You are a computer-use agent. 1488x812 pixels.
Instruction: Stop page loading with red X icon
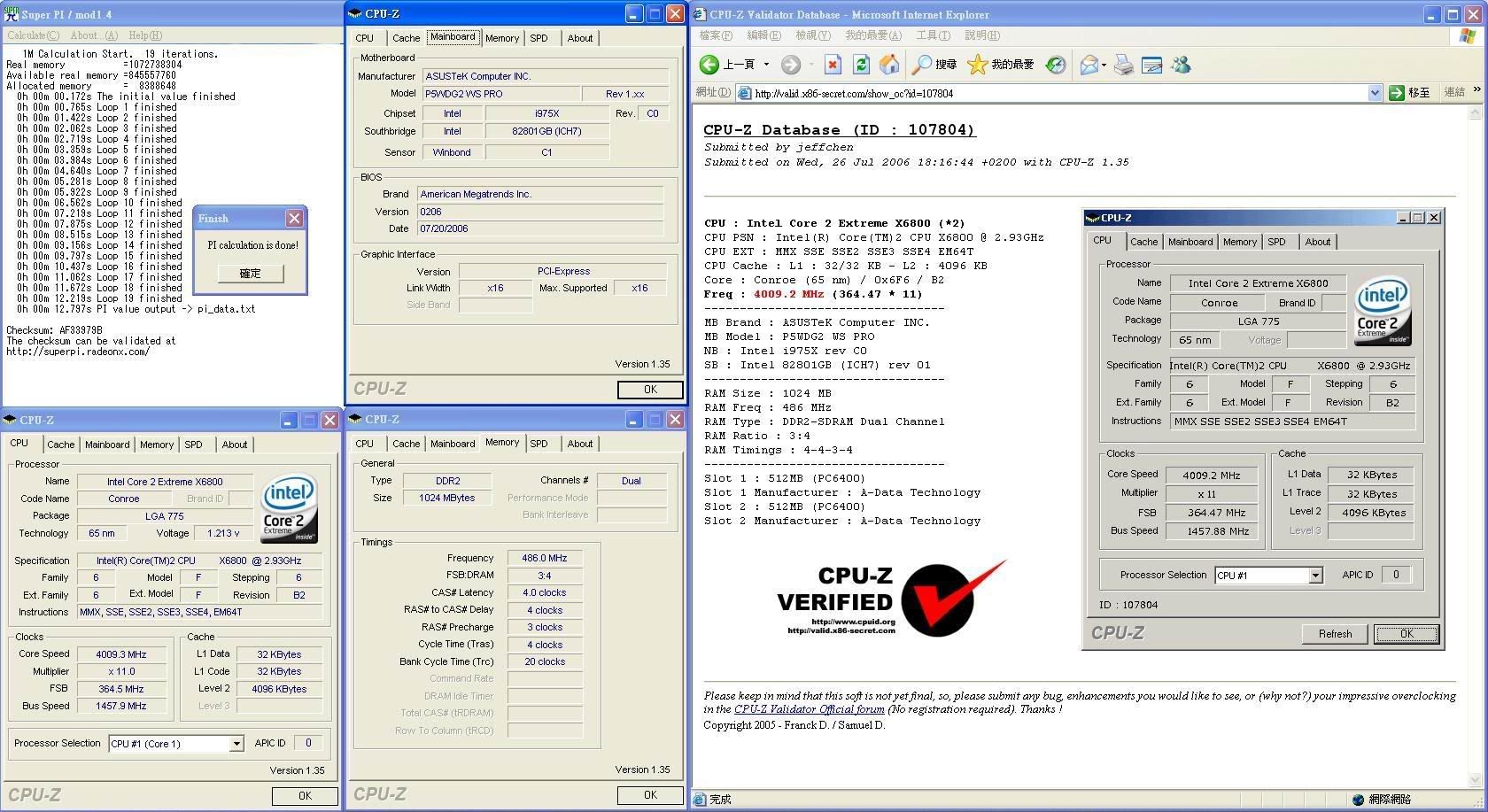(x=833, y=65)
